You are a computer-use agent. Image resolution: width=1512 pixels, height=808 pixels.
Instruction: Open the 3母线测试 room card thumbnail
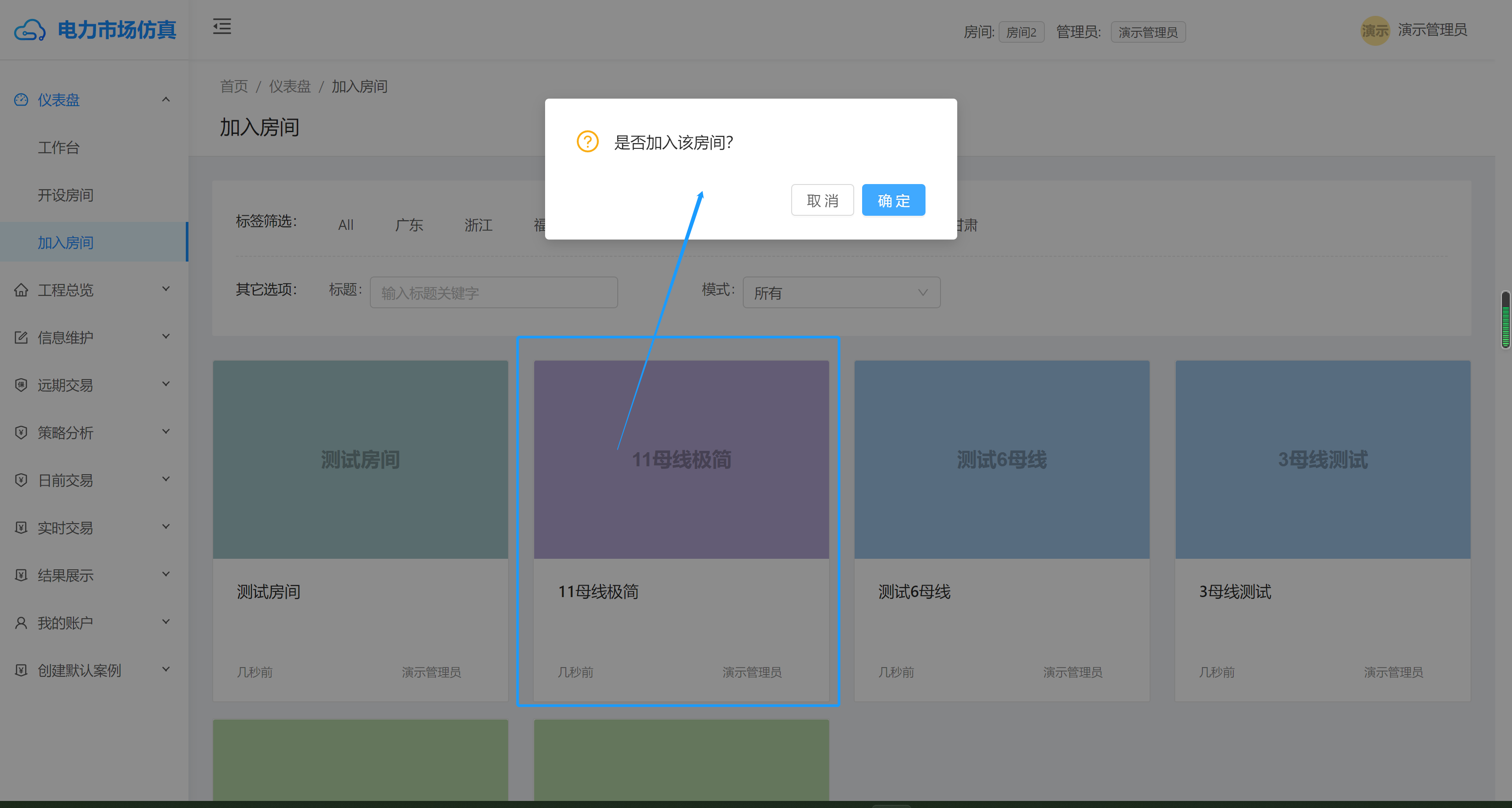click(1323, 459)
